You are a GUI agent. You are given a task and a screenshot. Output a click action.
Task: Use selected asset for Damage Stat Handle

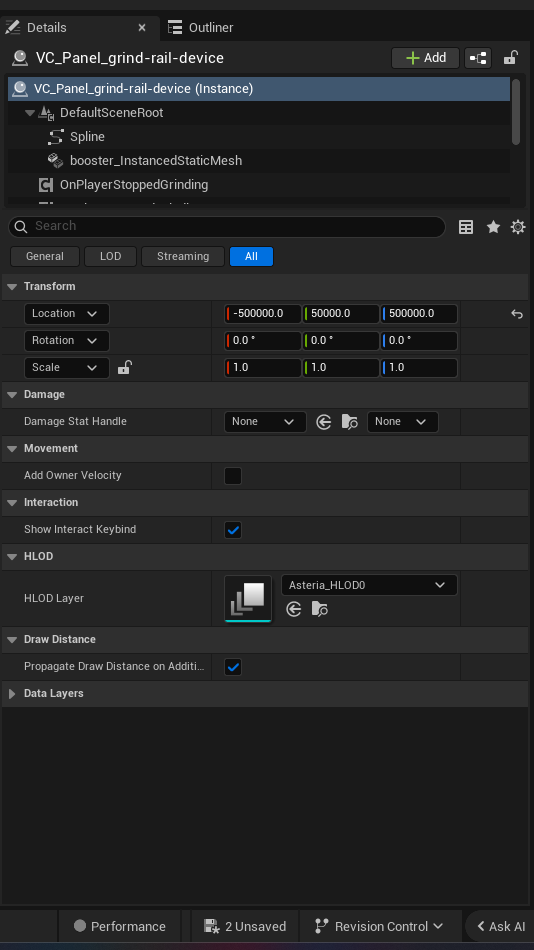pos(324,422)
